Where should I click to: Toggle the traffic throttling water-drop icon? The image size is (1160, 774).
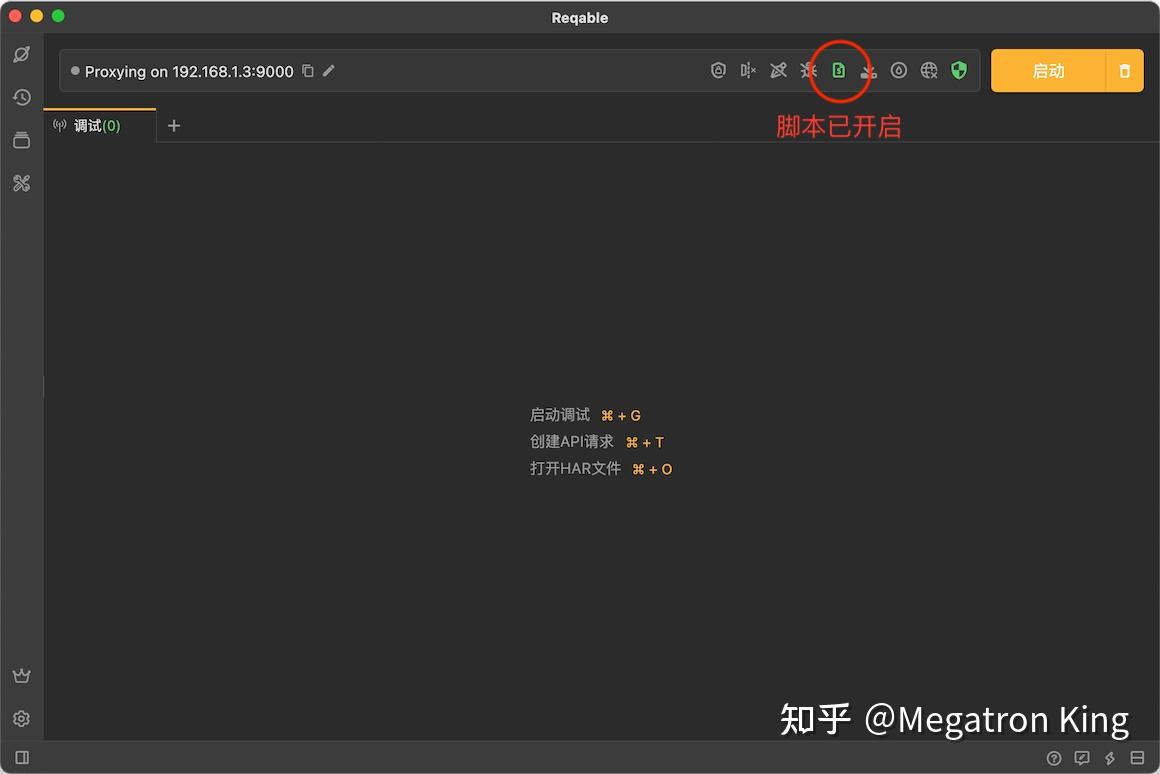(898, 70)
